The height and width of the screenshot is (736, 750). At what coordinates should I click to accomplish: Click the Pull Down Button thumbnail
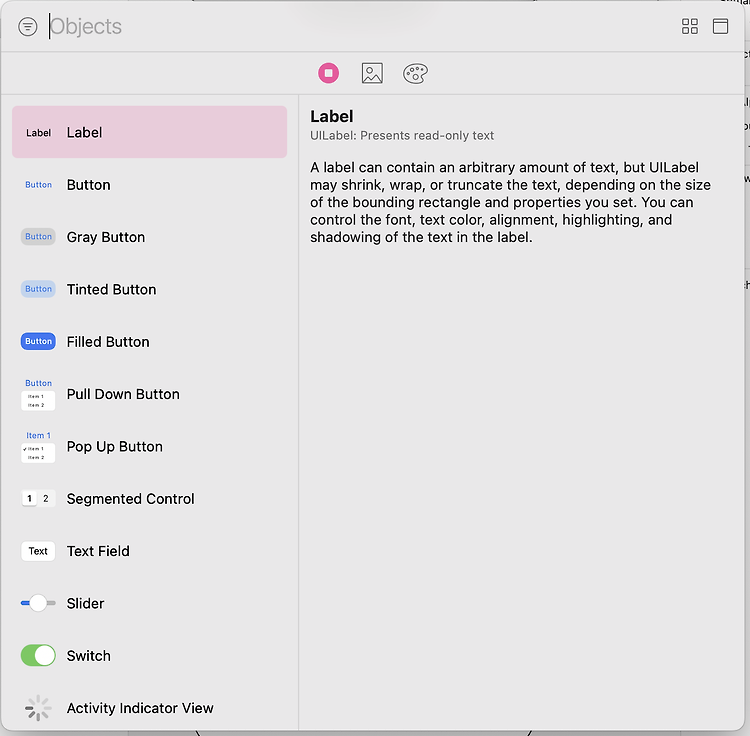tap(38, 394)
